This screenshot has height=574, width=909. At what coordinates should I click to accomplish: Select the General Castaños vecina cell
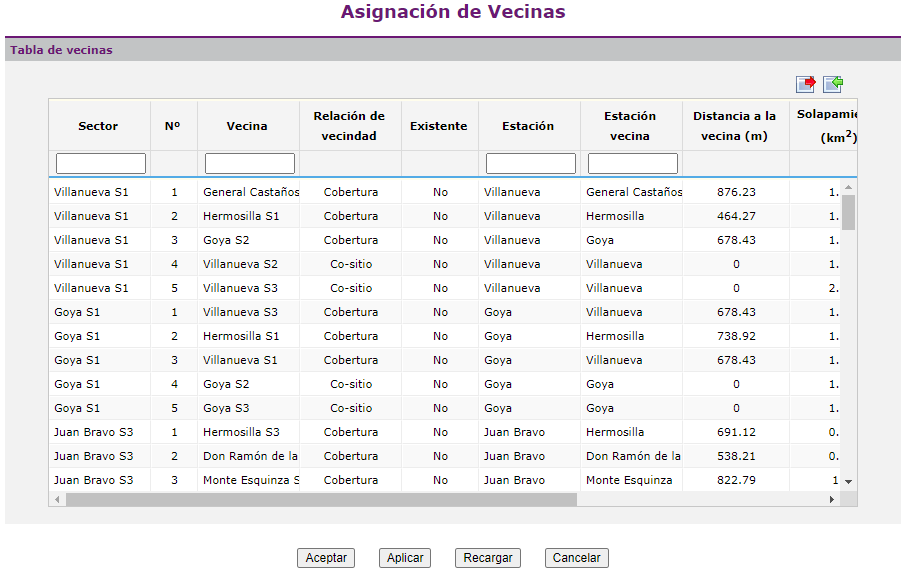pos(250,192)
